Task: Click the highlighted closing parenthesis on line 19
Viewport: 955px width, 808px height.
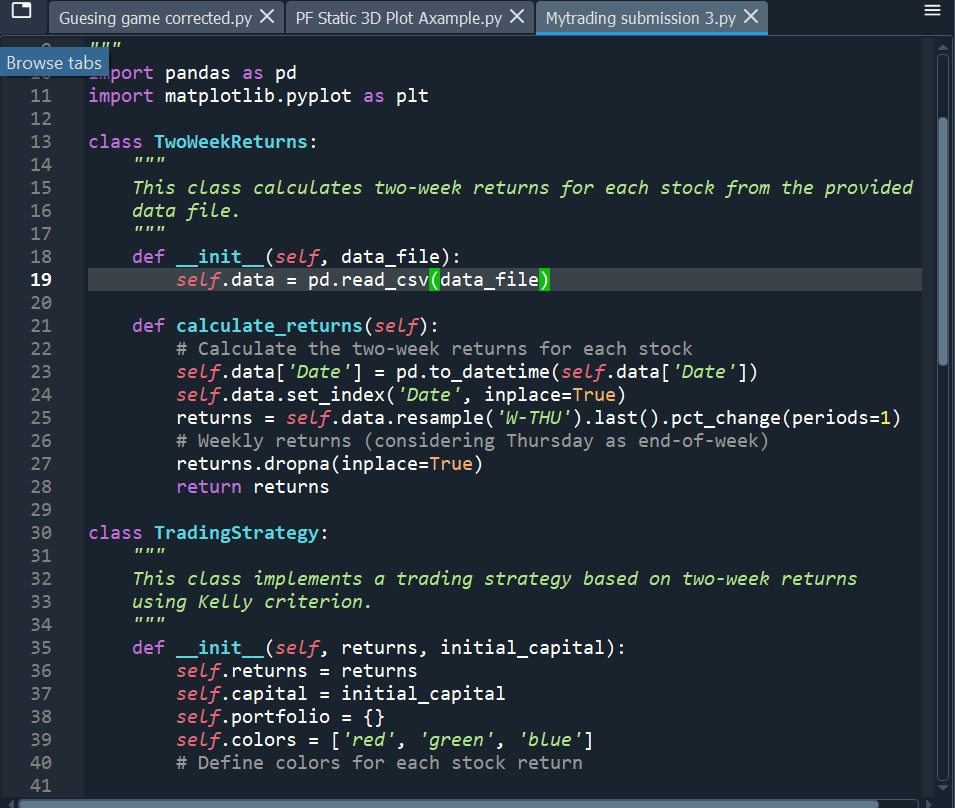Action: click(x=544, y=279)
